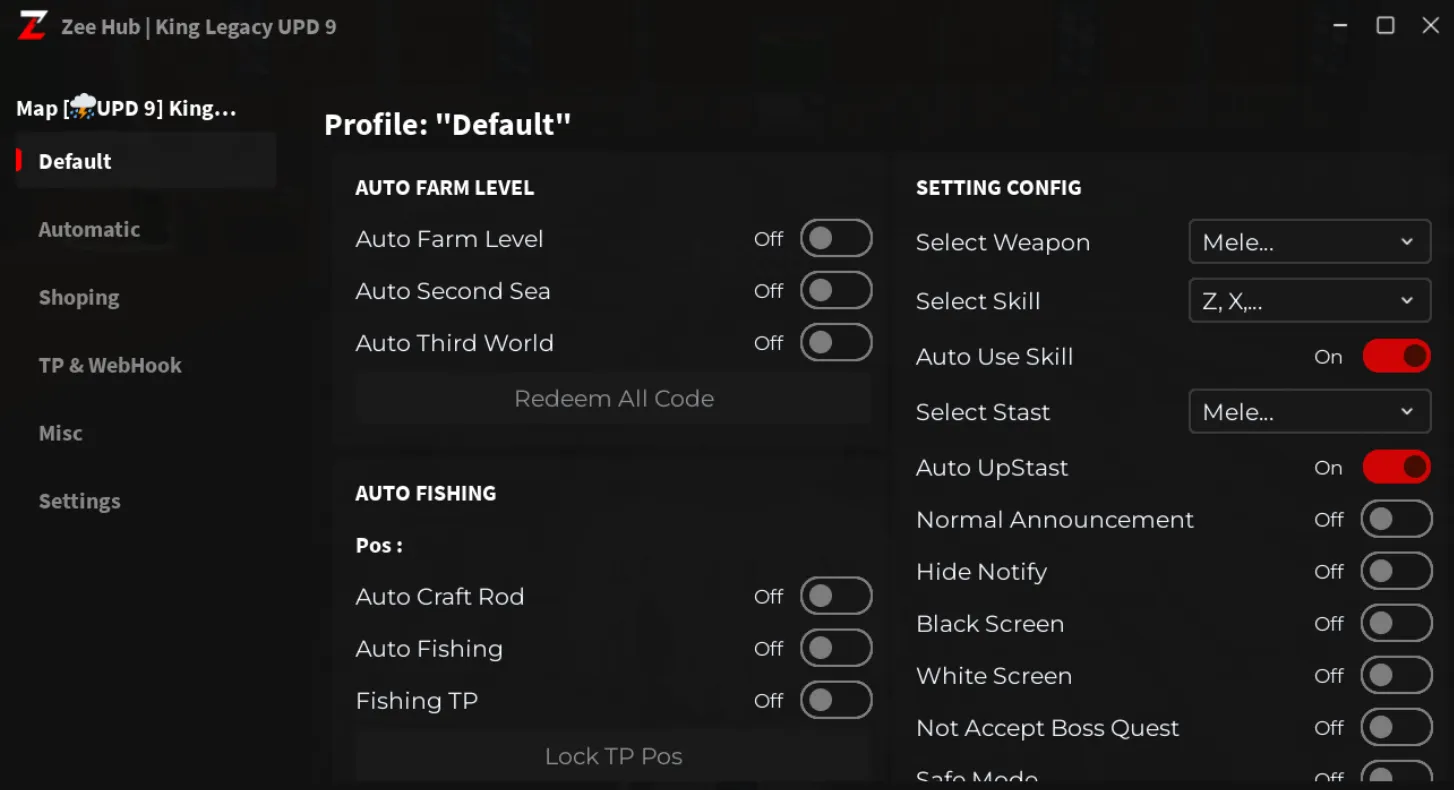
Task: Open the Select Stast dropdown
Action: click(1309, 412)
